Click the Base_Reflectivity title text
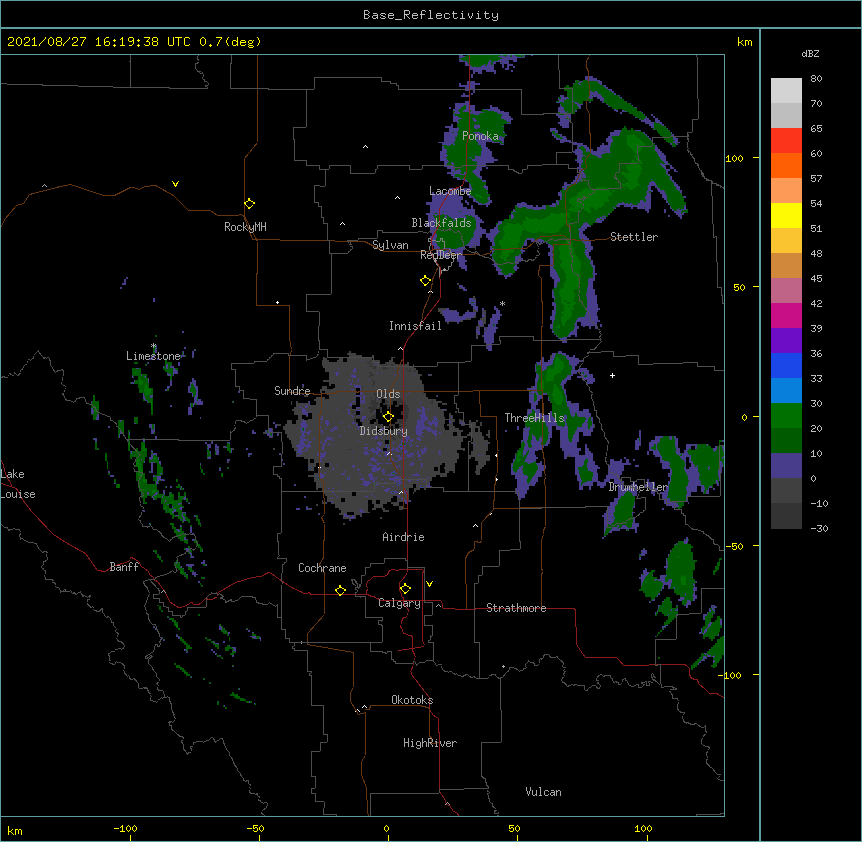 pos(431,15)
